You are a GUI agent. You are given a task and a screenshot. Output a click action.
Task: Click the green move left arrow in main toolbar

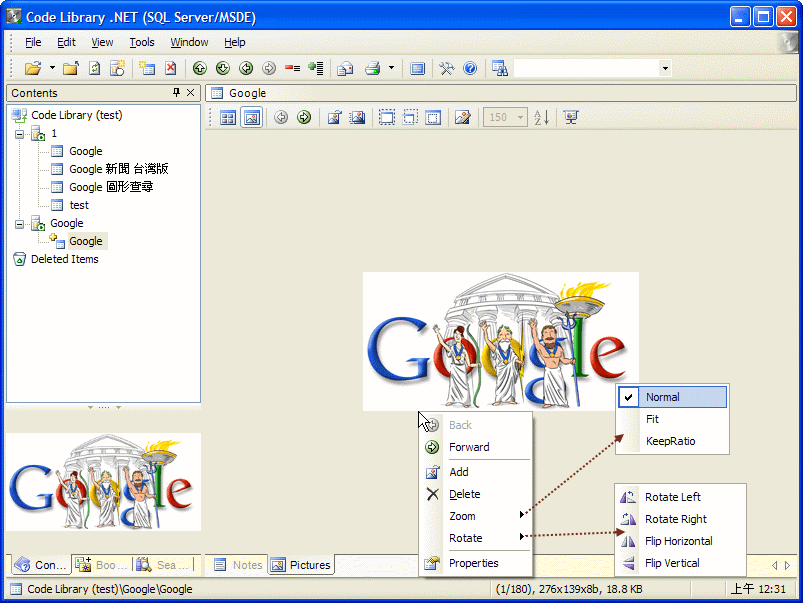[246, 68]
